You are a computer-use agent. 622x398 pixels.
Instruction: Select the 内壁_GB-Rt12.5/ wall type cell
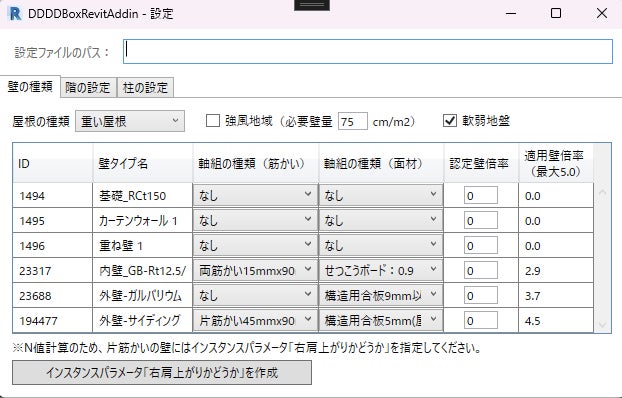(142, 270)
